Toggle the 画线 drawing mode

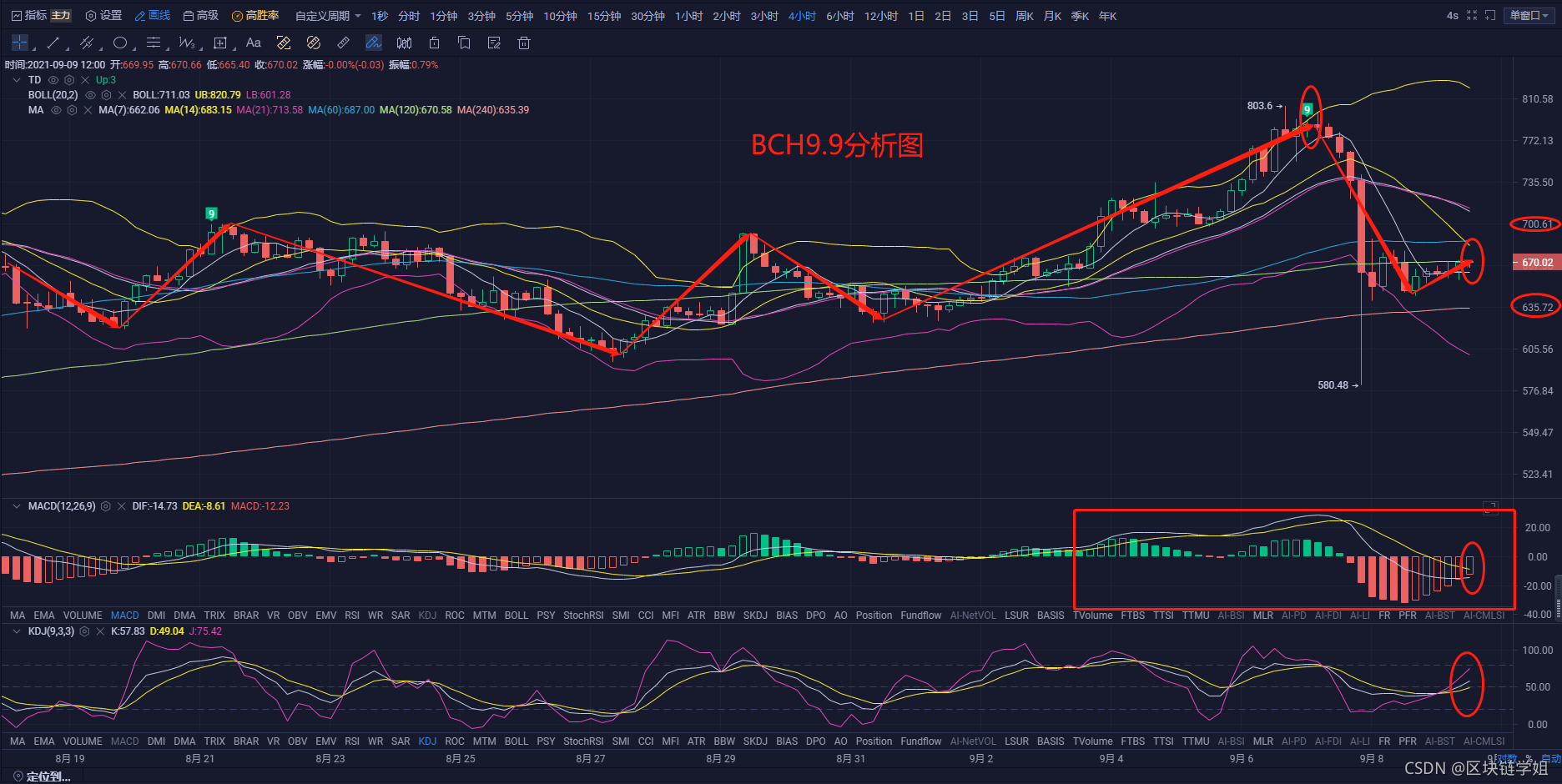pos(153,16)
